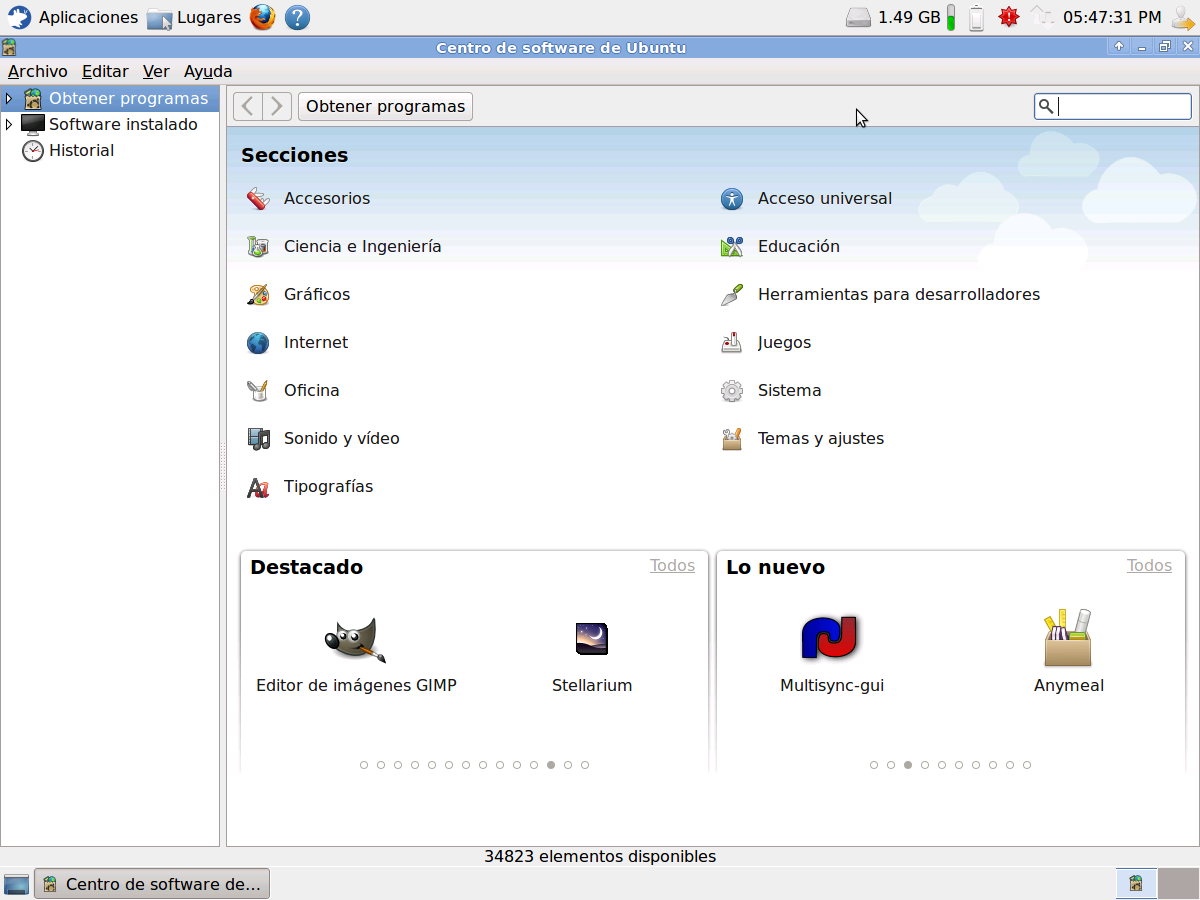Screen dimensions: 1200x900
Task: Click the Ciencia e Ingeniería icon
Action: pyautogui.click(x=258, y=246)
